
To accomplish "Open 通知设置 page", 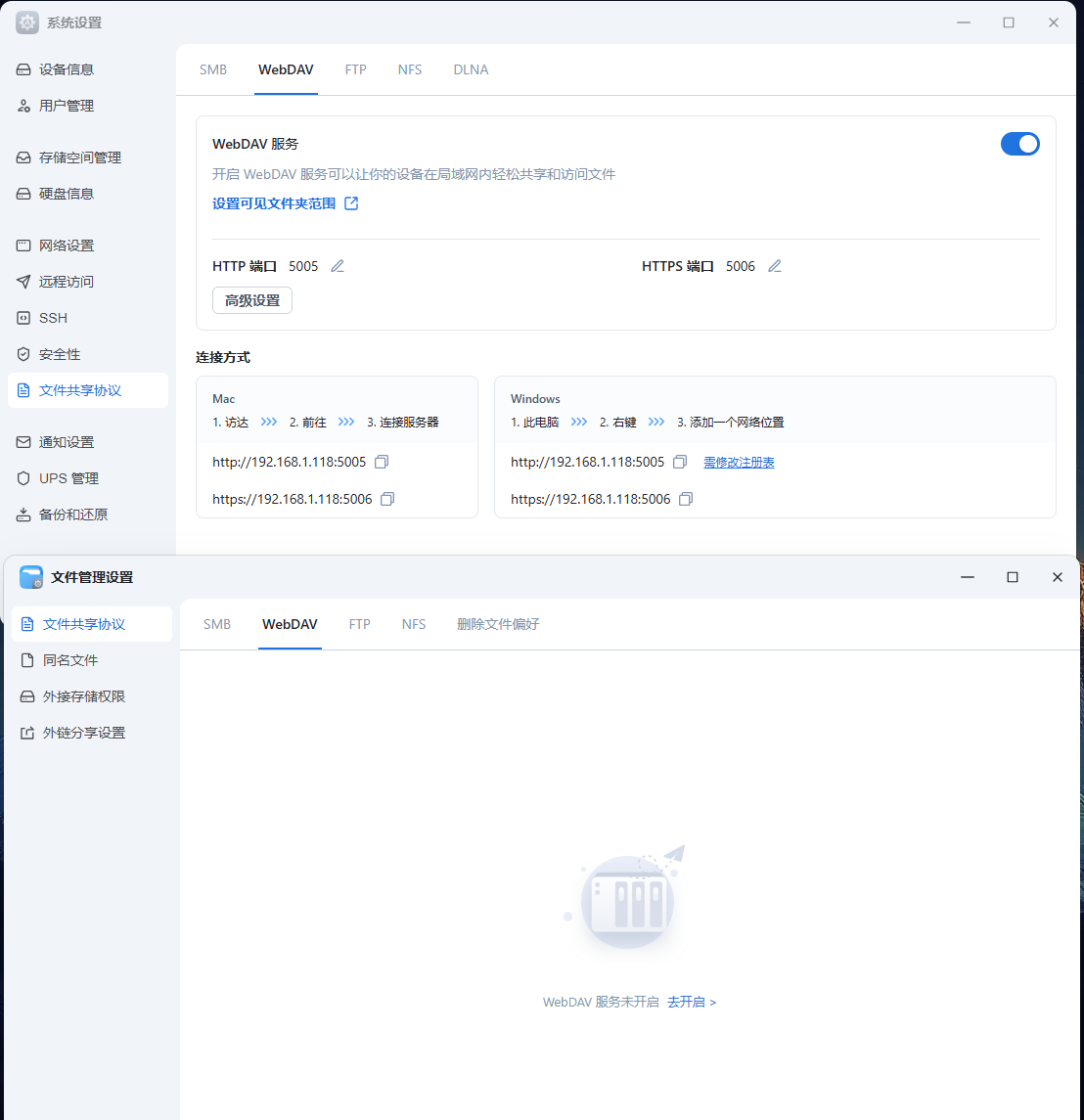I will (x=88, y=442).
